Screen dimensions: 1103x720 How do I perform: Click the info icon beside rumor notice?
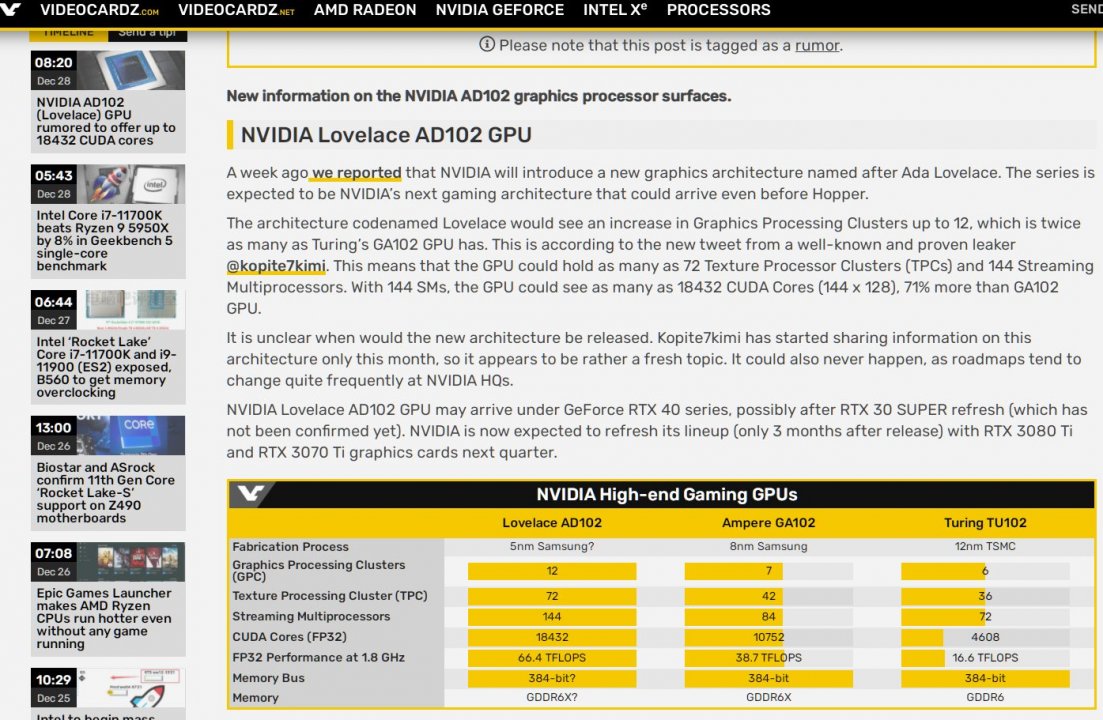click(487, 44)
